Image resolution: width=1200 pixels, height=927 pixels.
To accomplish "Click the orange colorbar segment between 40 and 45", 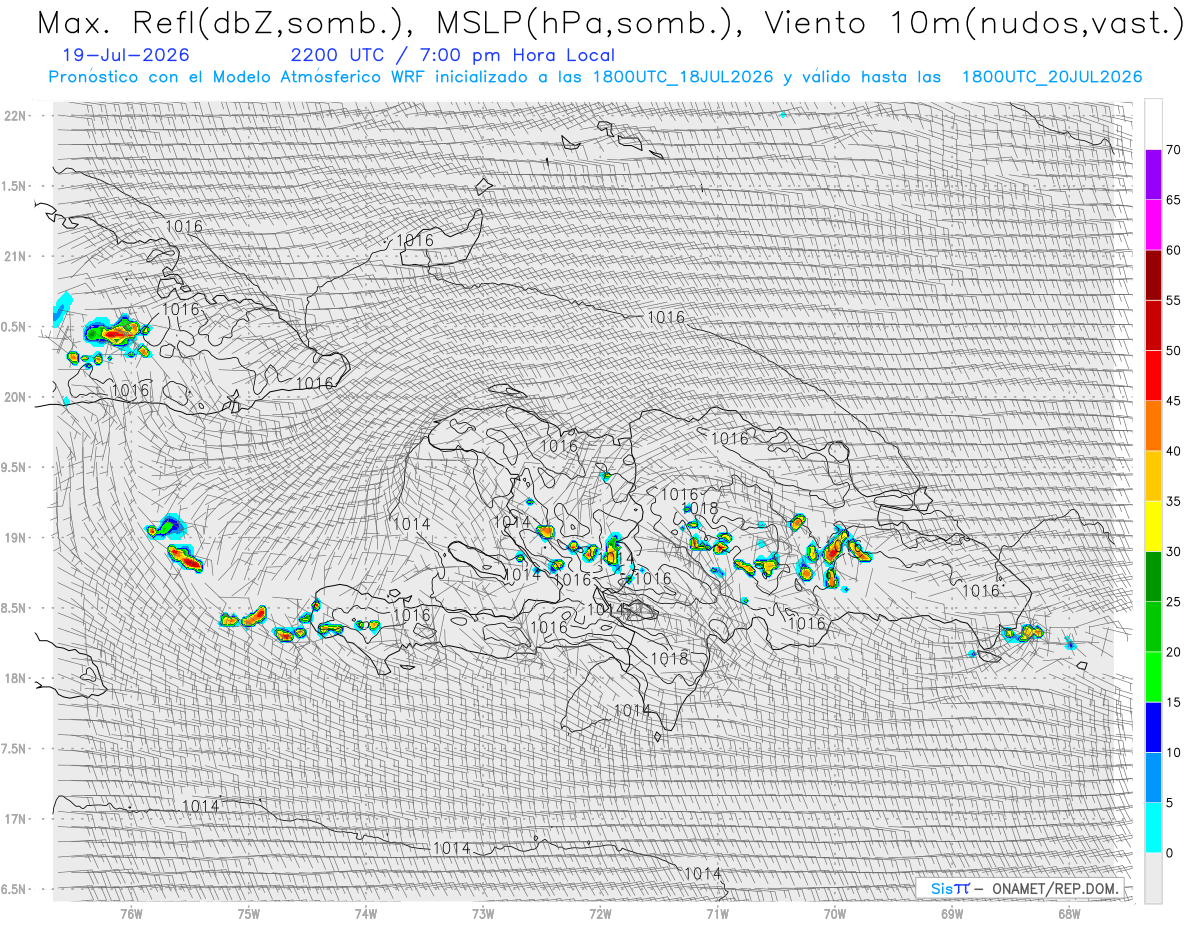I will point(1153,426).
